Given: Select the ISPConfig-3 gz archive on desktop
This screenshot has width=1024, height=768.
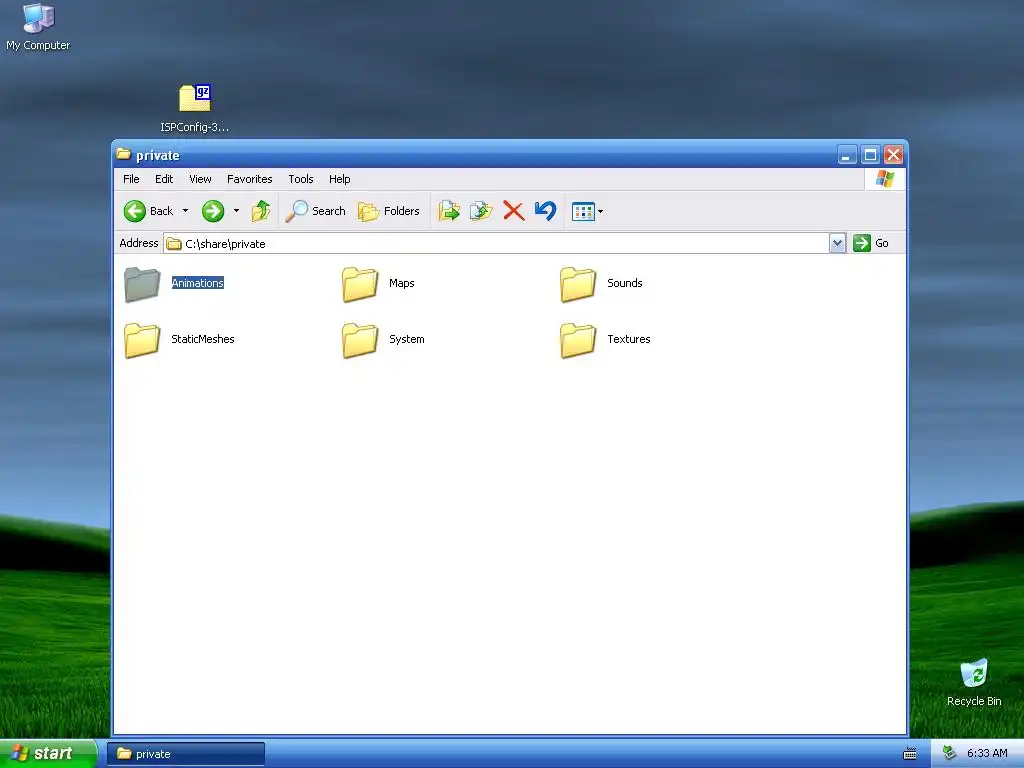Looking at the screenshot, I should [x=195, y=108].
